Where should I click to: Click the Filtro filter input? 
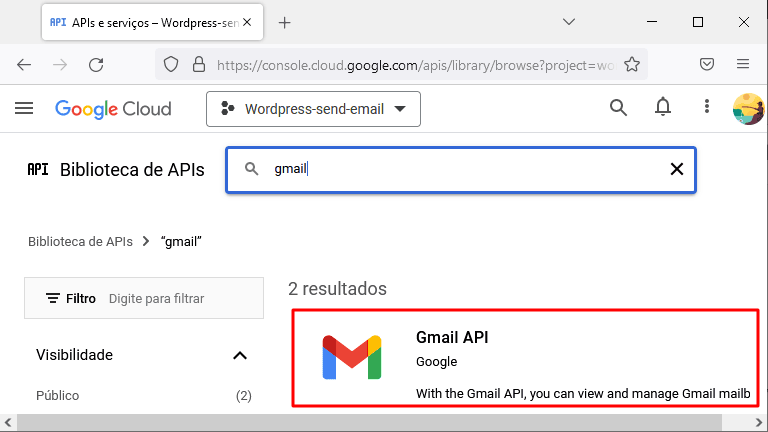144,298
